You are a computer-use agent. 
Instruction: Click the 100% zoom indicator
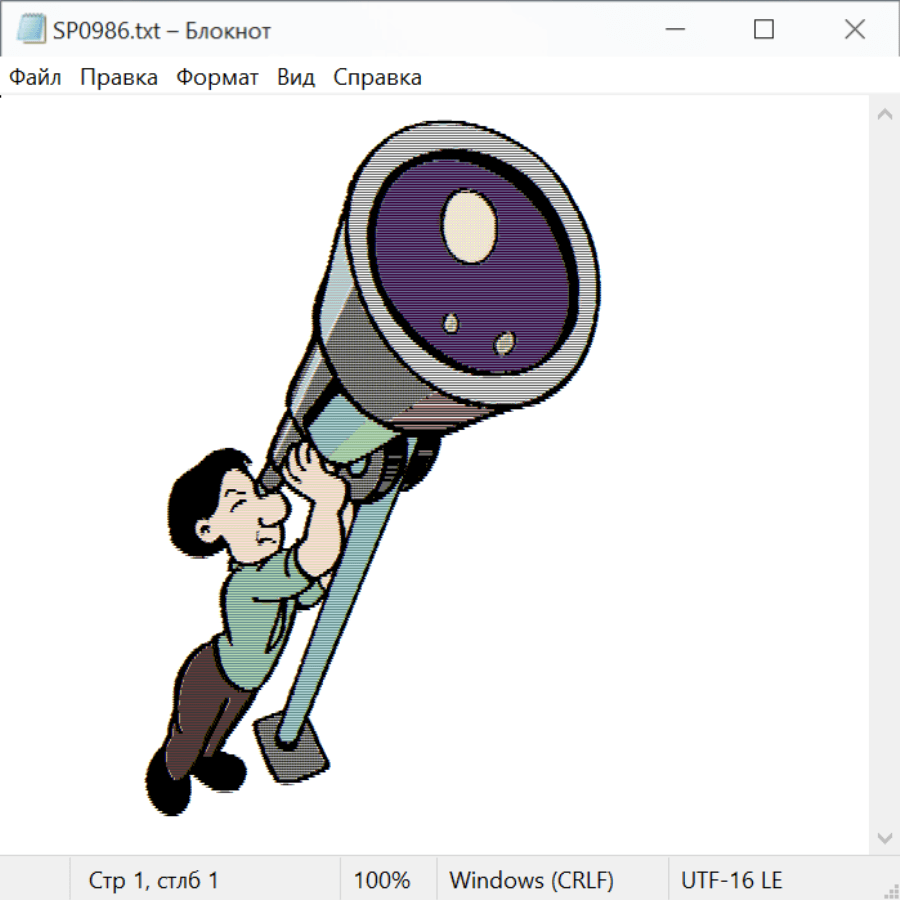click(382, 881)
